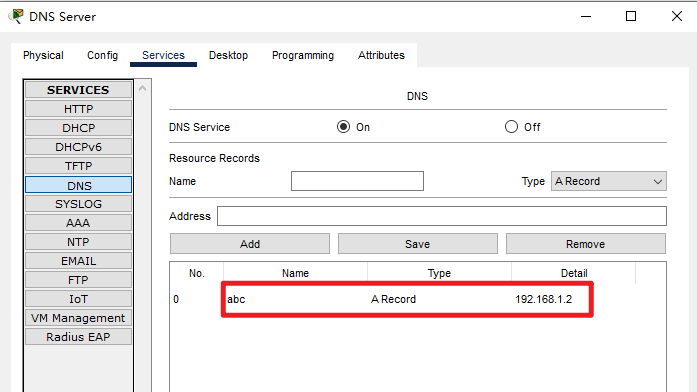
Task: Add the DNS resource record
Action: click(250, 244)
